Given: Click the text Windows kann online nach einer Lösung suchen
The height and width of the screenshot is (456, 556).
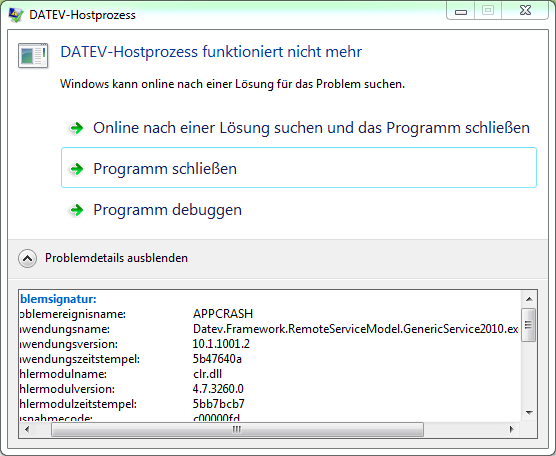Looking at the screenshot, I should click(232, 84).
